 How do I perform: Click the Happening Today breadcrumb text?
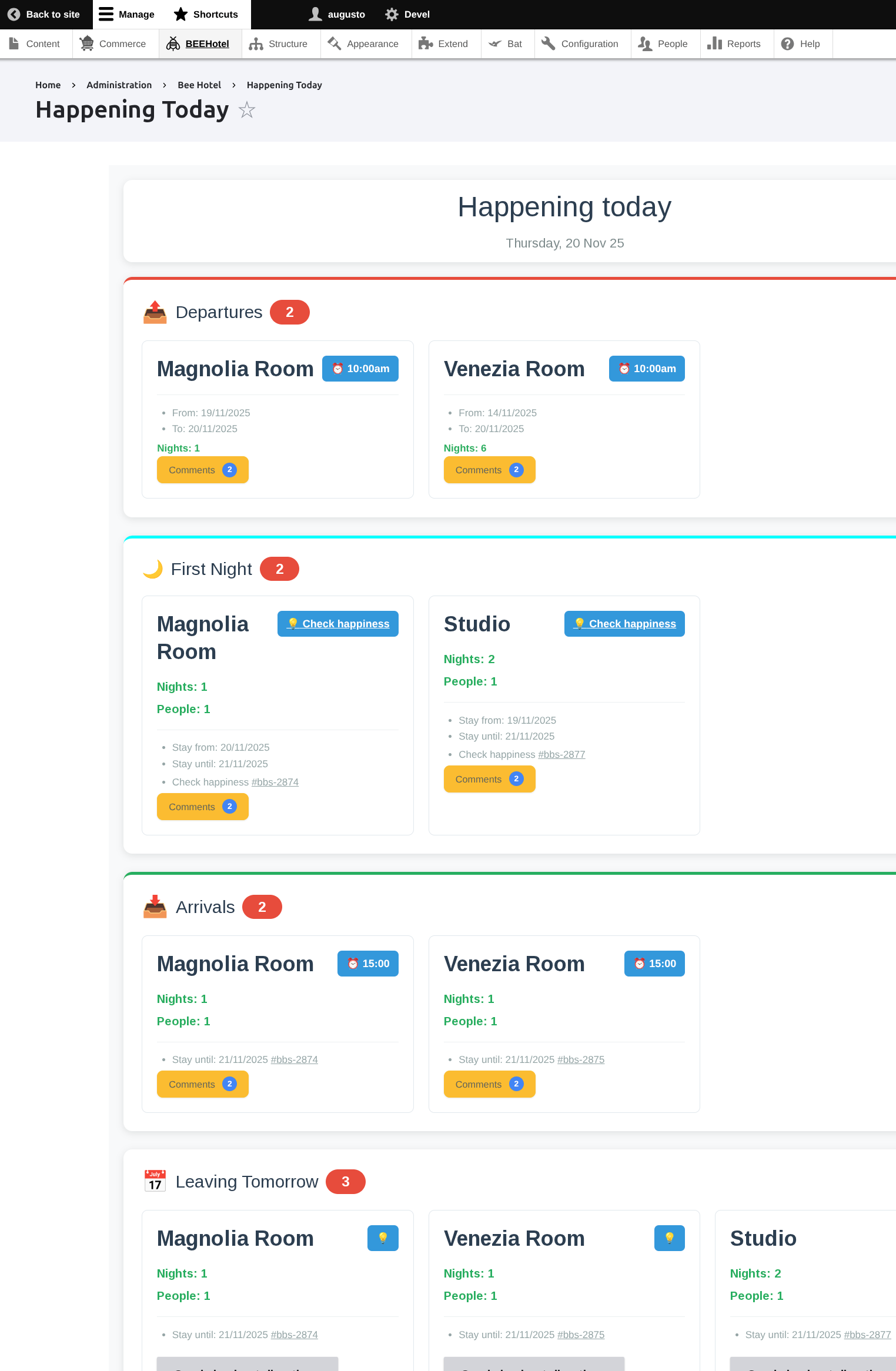click(x=285, y=85)
